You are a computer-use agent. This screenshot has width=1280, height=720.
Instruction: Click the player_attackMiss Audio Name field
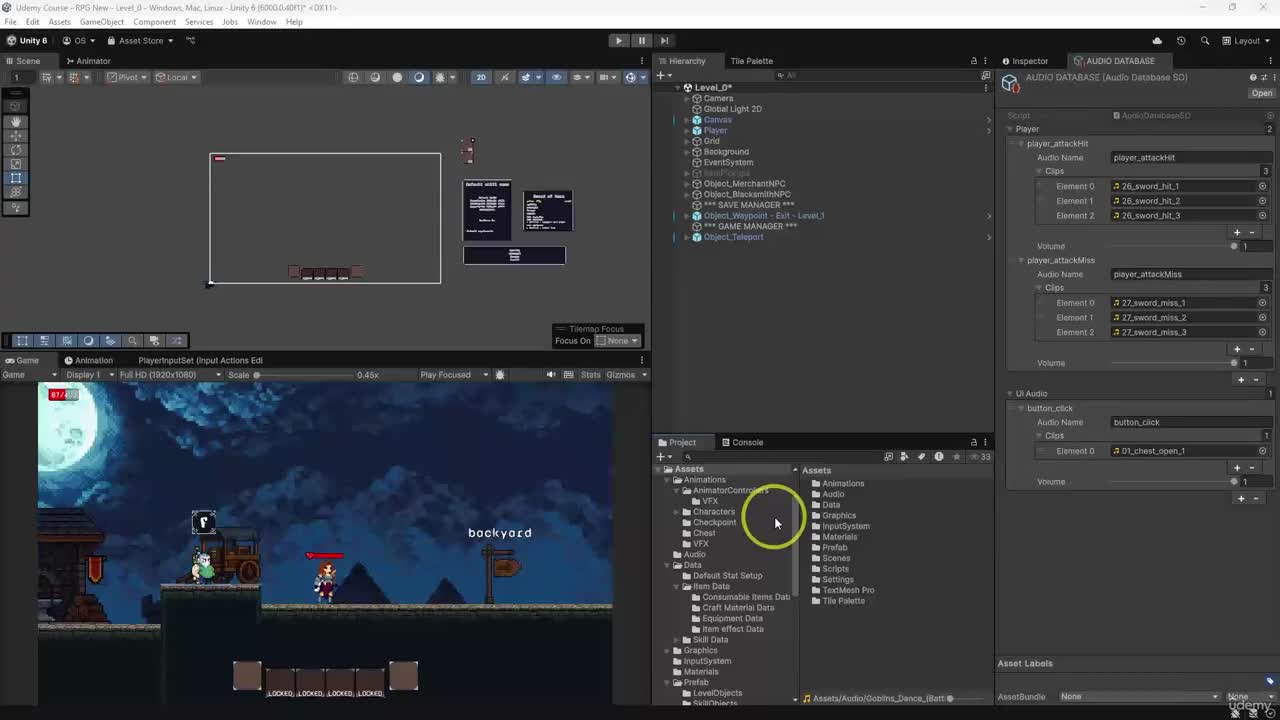coord(1192,274)
